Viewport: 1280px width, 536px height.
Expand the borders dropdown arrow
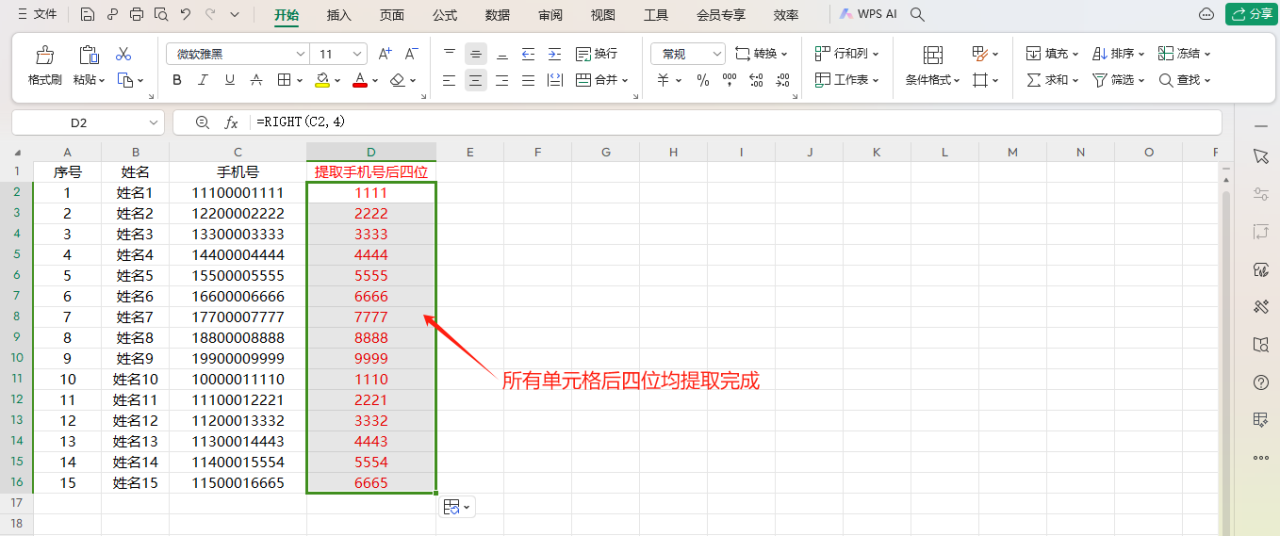[299, 80]
